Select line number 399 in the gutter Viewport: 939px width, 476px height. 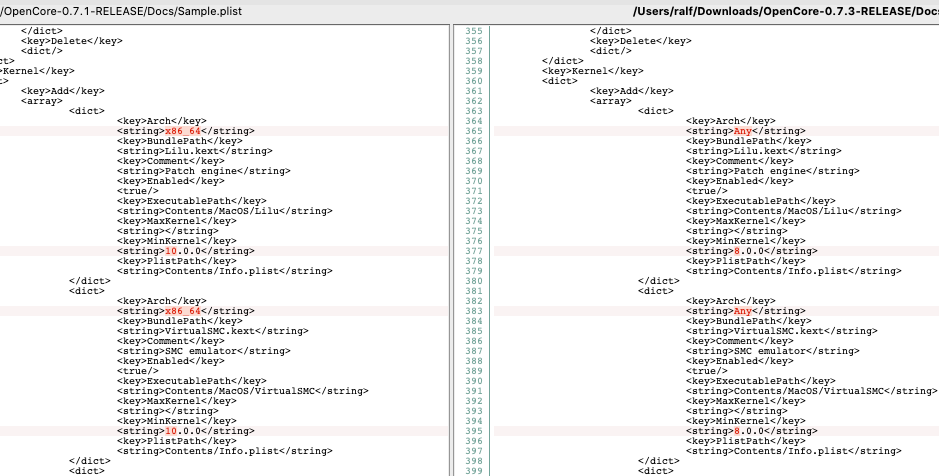[474, 471]
